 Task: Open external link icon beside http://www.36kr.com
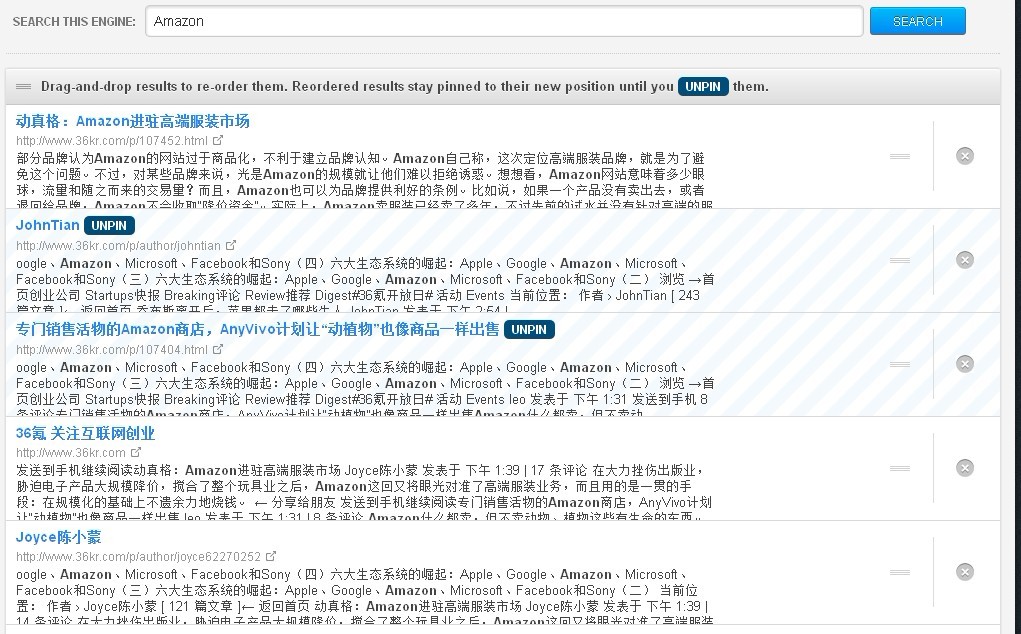[135, 452]
